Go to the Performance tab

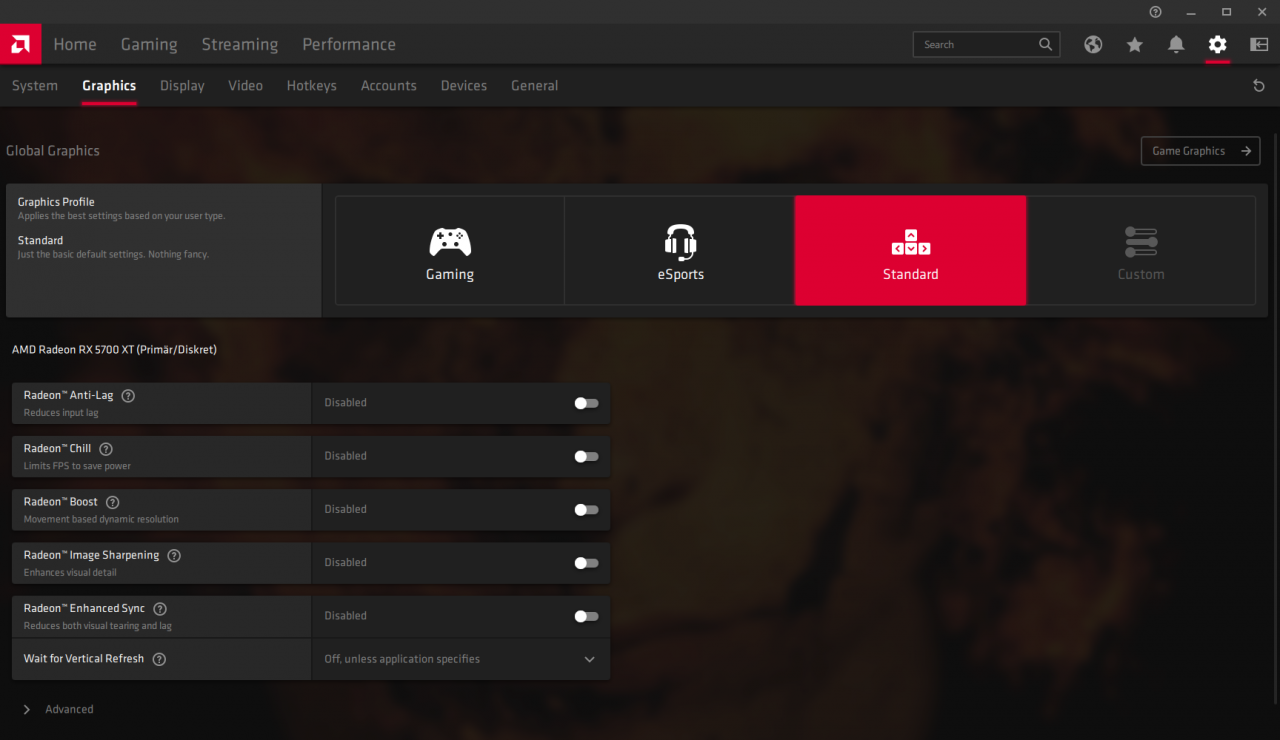[349, 44]
